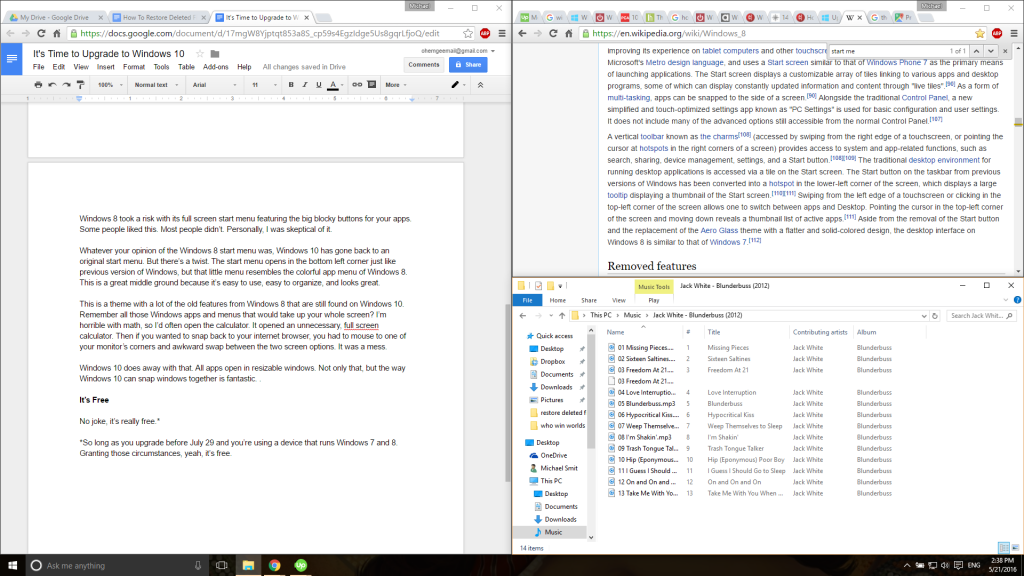Go home in the Wikipedia browser window
This screenshot has width=1024, height=576.
pyautogui.click(x=569, y=33)
